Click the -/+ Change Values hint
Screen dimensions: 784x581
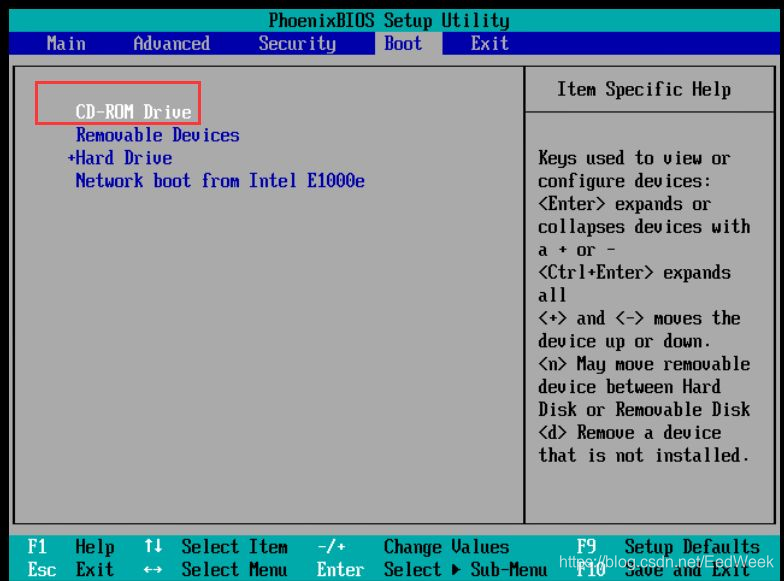click(413, 546)
